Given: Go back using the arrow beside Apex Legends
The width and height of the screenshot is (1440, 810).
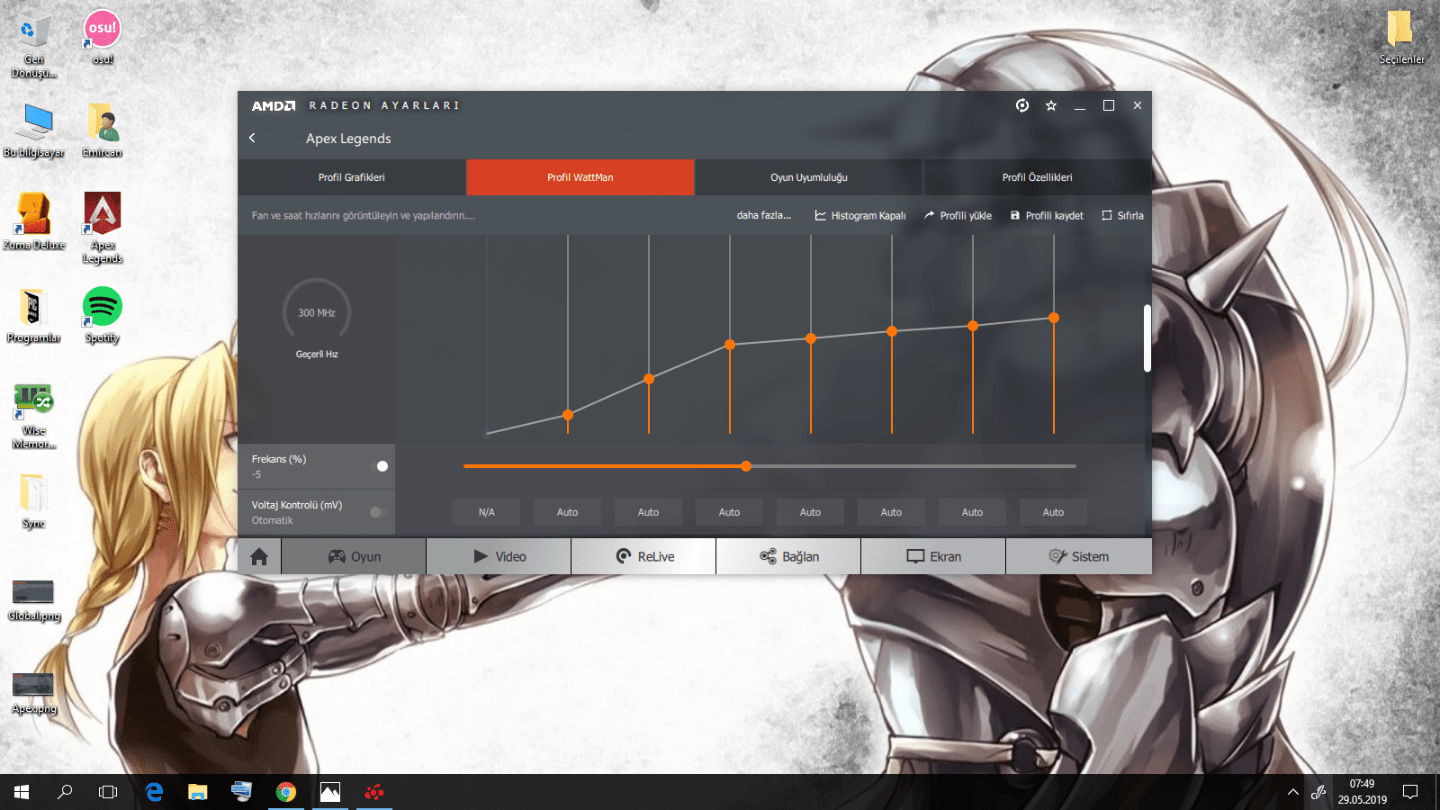Looking at the screenshot, I should click(x=252, y=138).
